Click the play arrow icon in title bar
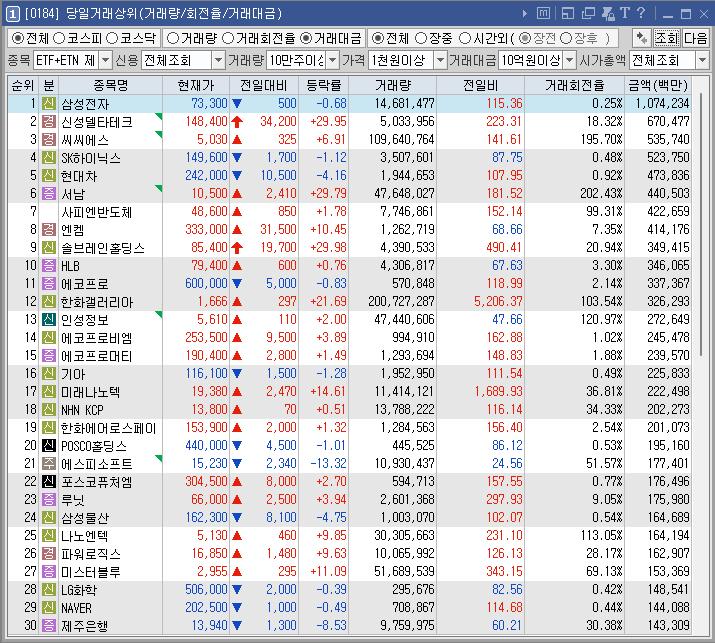The height and width of the screenshot is (643, 715). 525,14
